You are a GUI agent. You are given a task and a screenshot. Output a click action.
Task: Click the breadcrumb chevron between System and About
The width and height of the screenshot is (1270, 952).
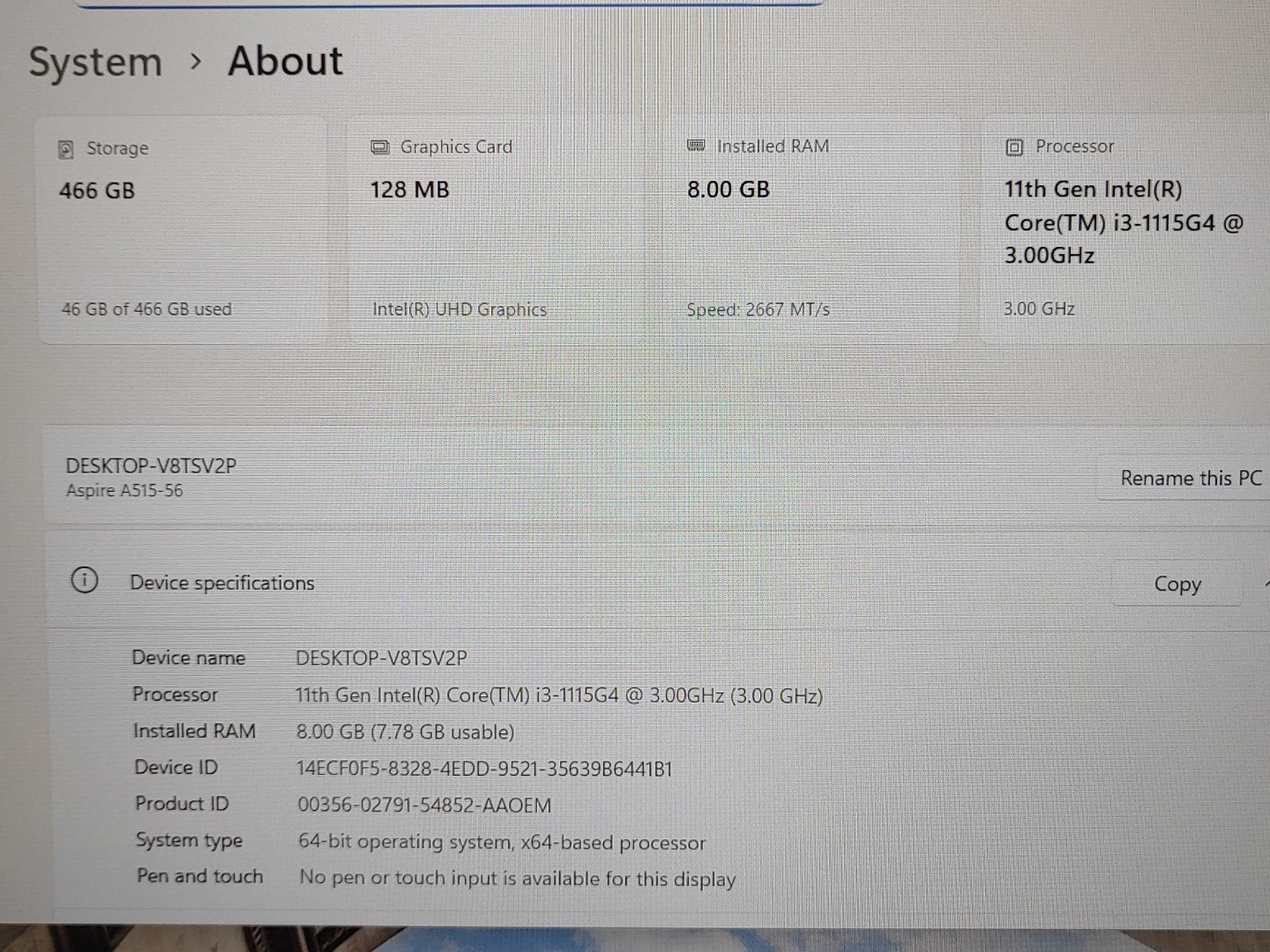pyautogui.click(x=196, y=62)
